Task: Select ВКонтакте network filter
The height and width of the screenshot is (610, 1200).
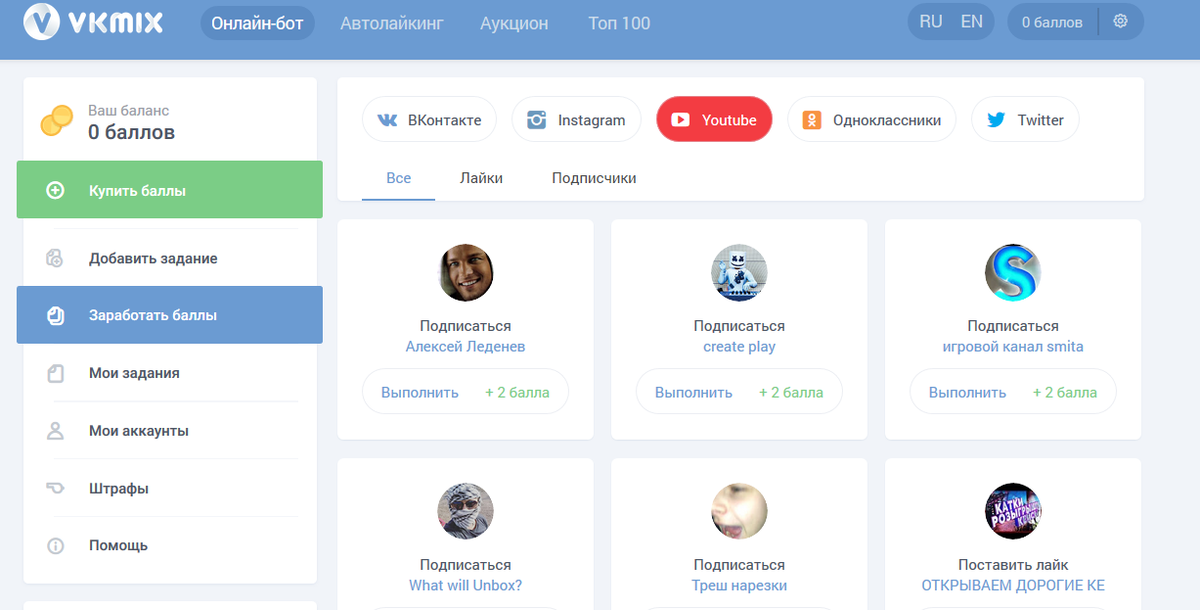Action: coord(429,120)
